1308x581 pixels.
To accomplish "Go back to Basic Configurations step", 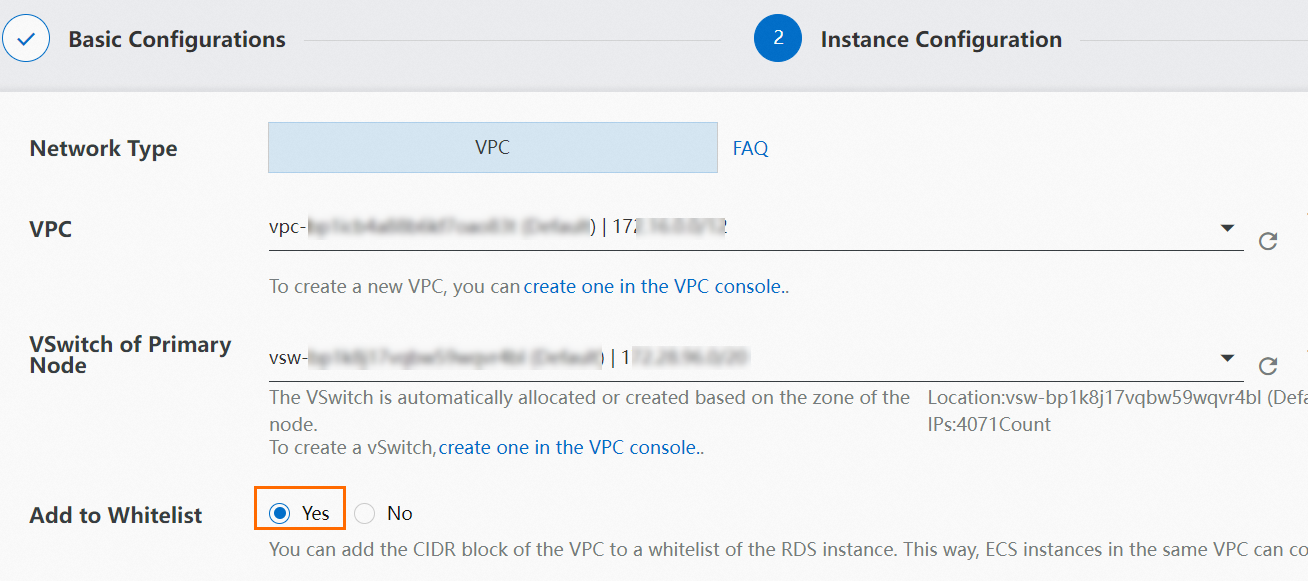I will 176,40.
